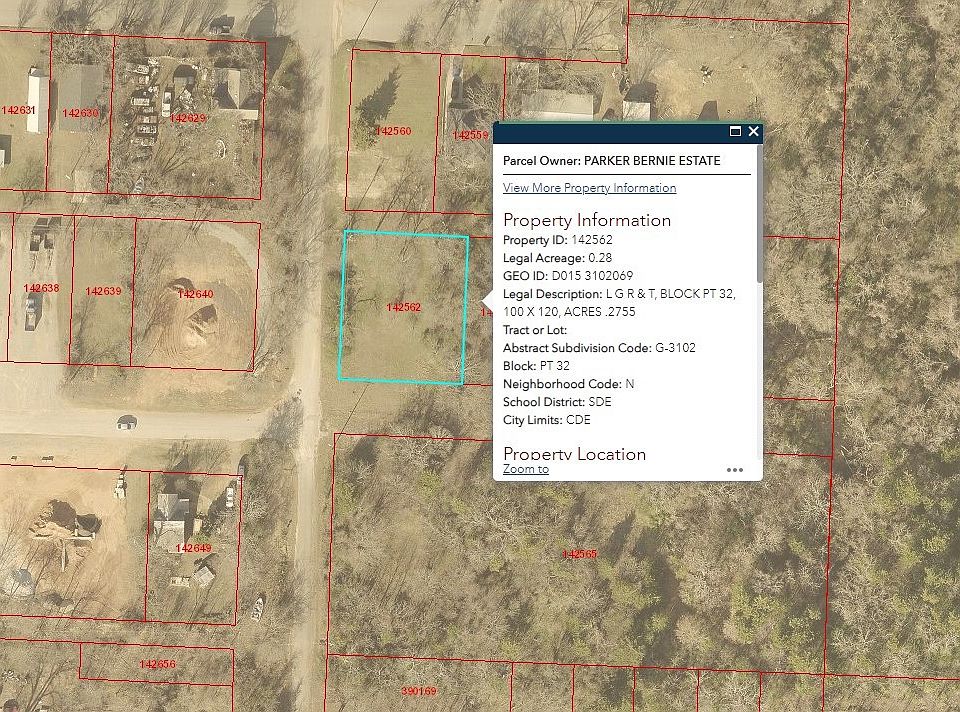
Task: Select parcel 142565 on the map
Action: tap(579, 554)
